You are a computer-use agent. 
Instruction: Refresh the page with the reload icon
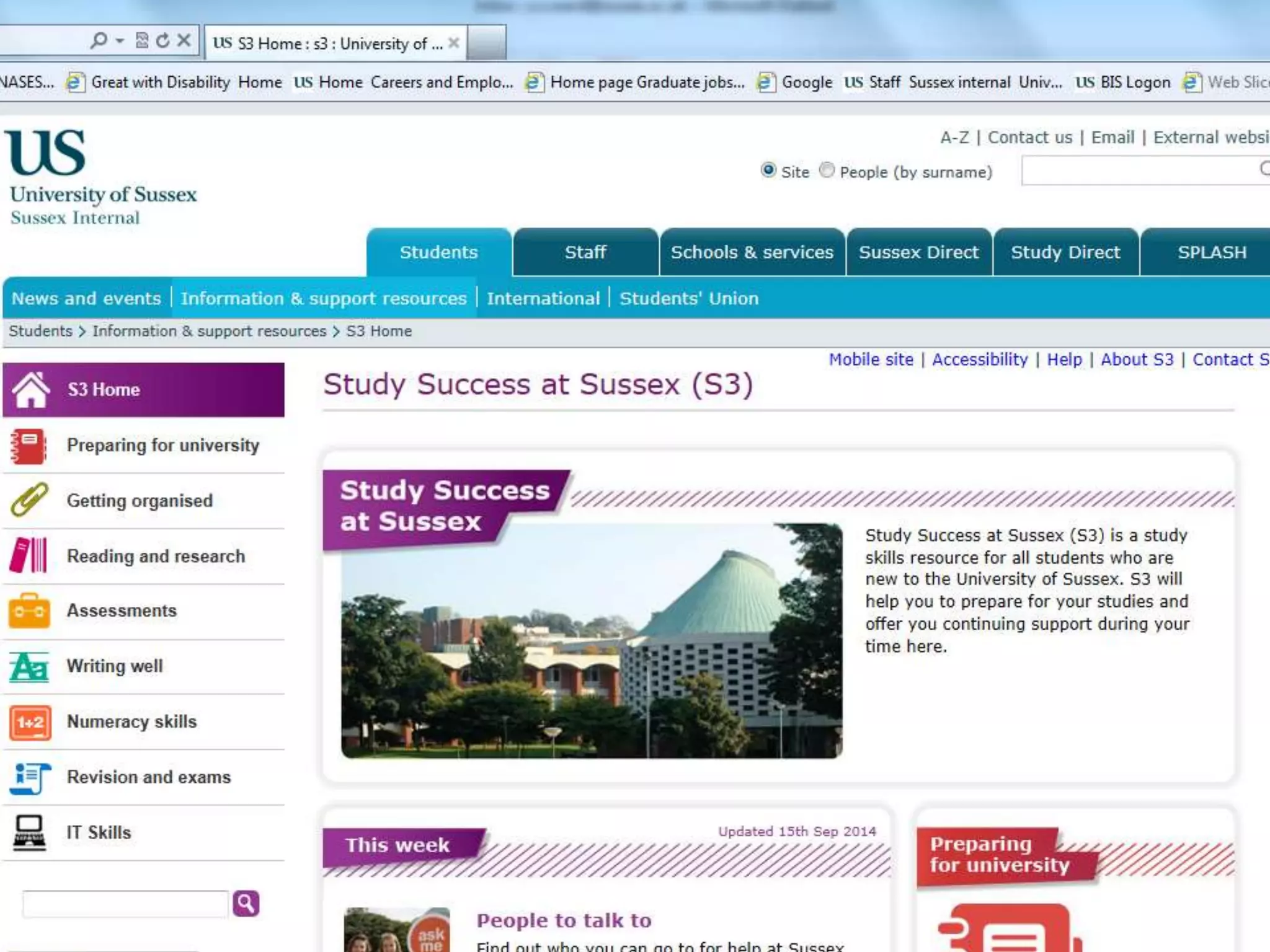coord(162,41)
